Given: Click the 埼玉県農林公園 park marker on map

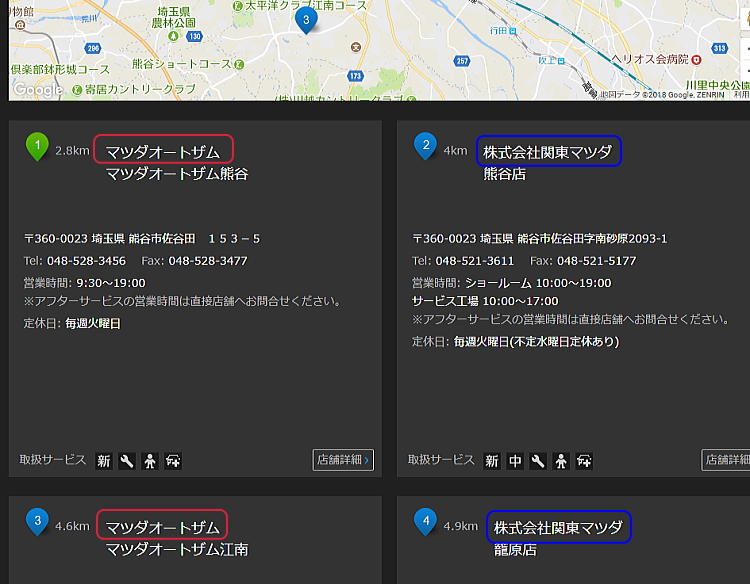Looking at the screenshot, I should click(174, 36).
